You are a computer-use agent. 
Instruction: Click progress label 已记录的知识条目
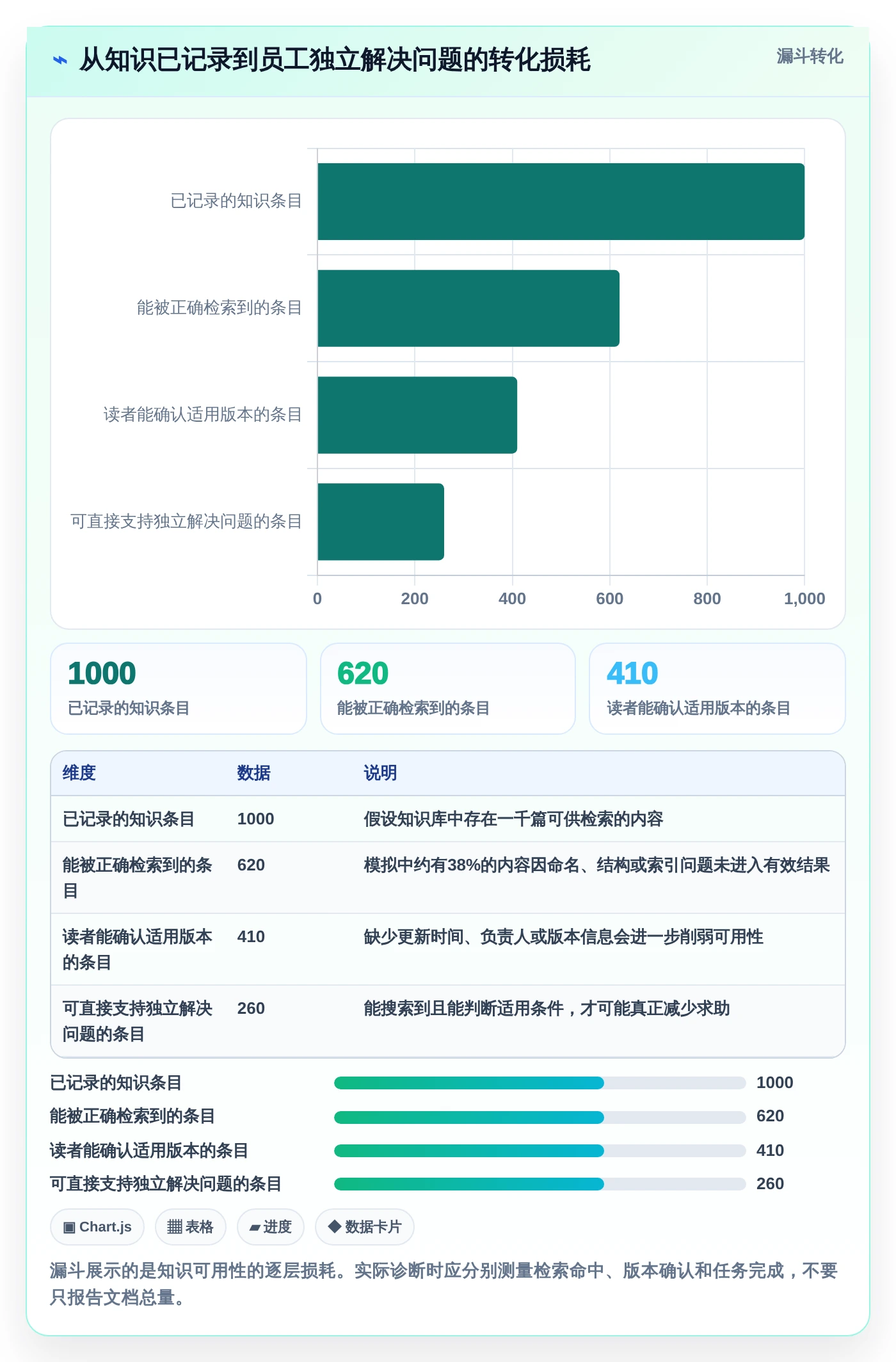(116, 1083)
